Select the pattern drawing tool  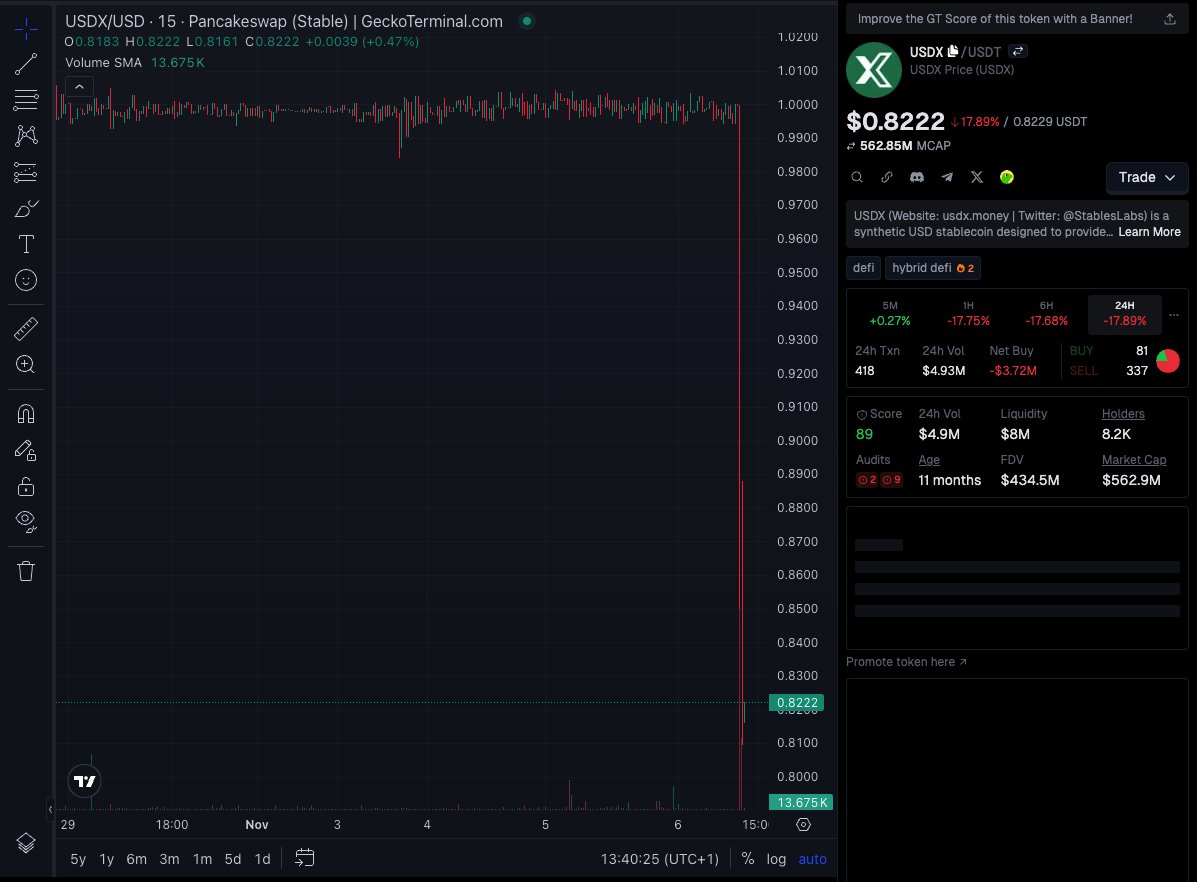coord(26,136)
